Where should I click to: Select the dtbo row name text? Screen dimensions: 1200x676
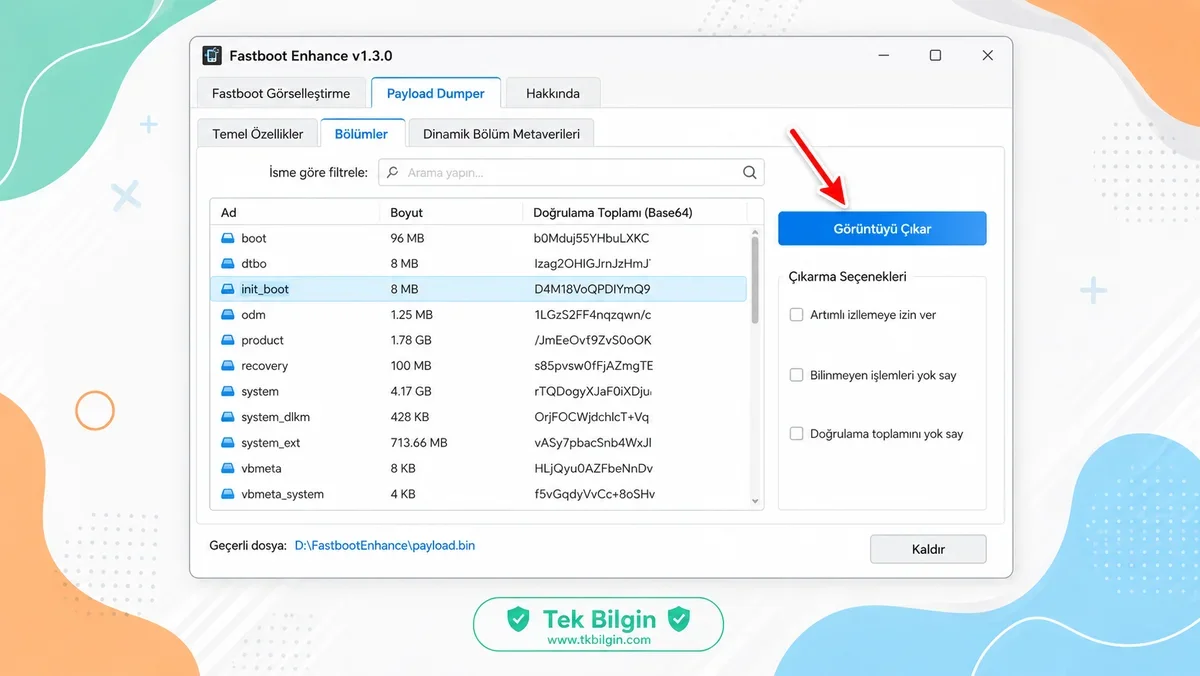(253, 264)
